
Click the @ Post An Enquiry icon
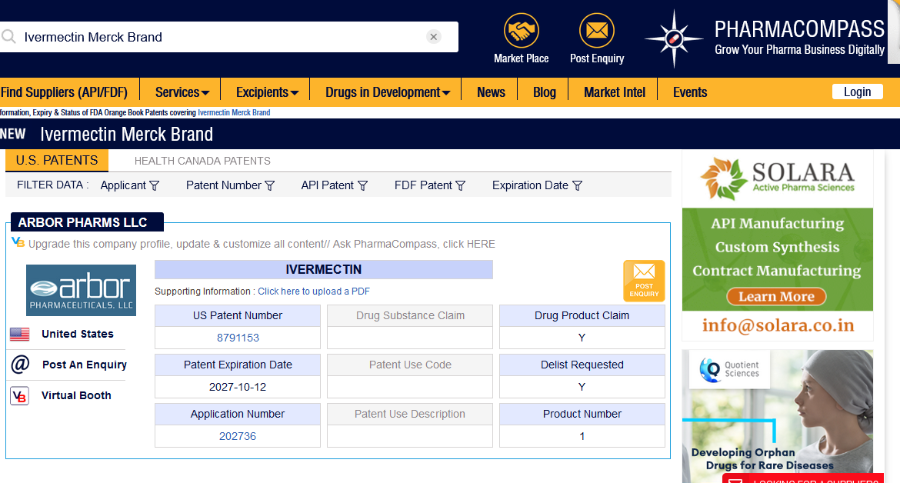[20, 364]
